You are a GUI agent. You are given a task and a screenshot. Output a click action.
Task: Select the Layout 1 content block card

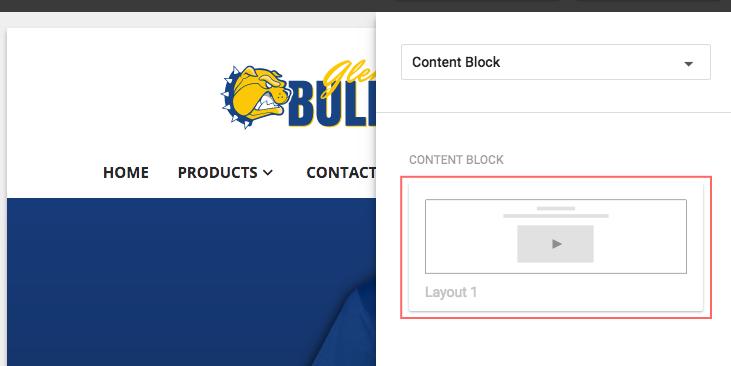556,247
